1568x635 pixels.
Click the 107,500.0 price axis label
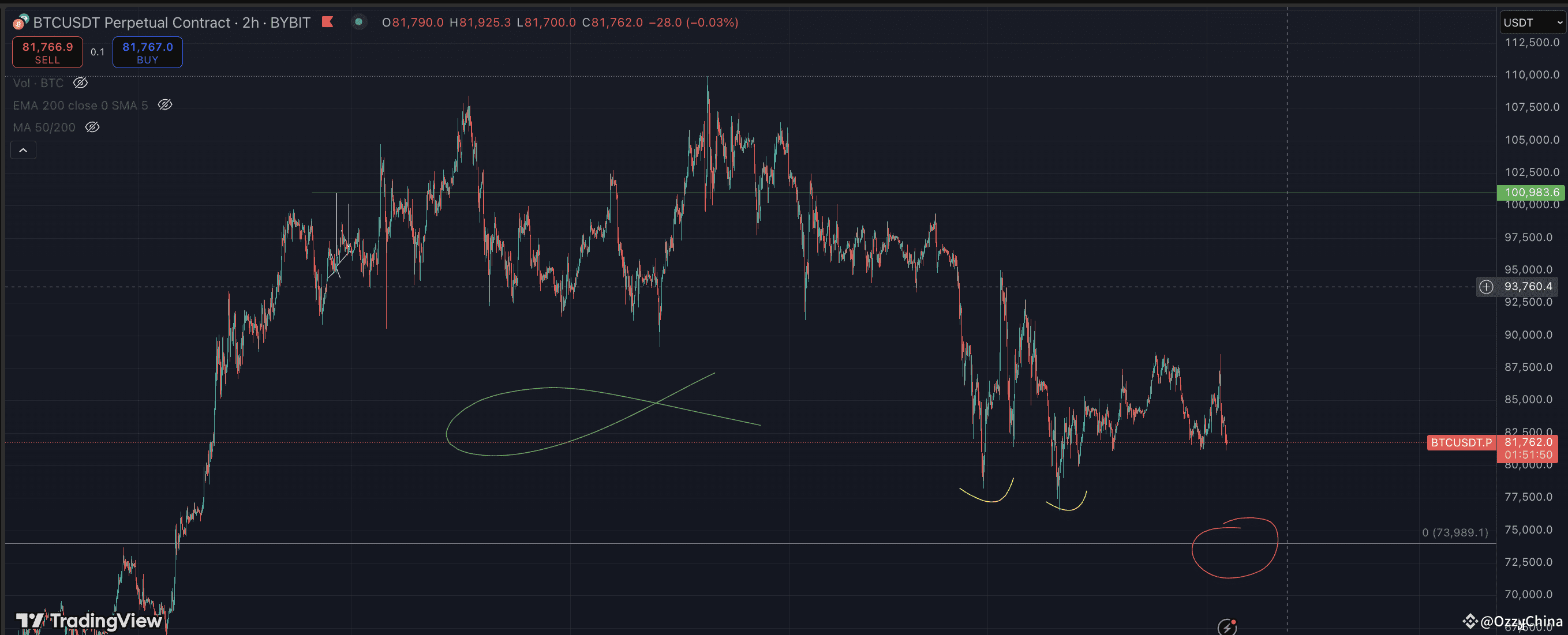pyautogui.click(x=1532, y=107)
